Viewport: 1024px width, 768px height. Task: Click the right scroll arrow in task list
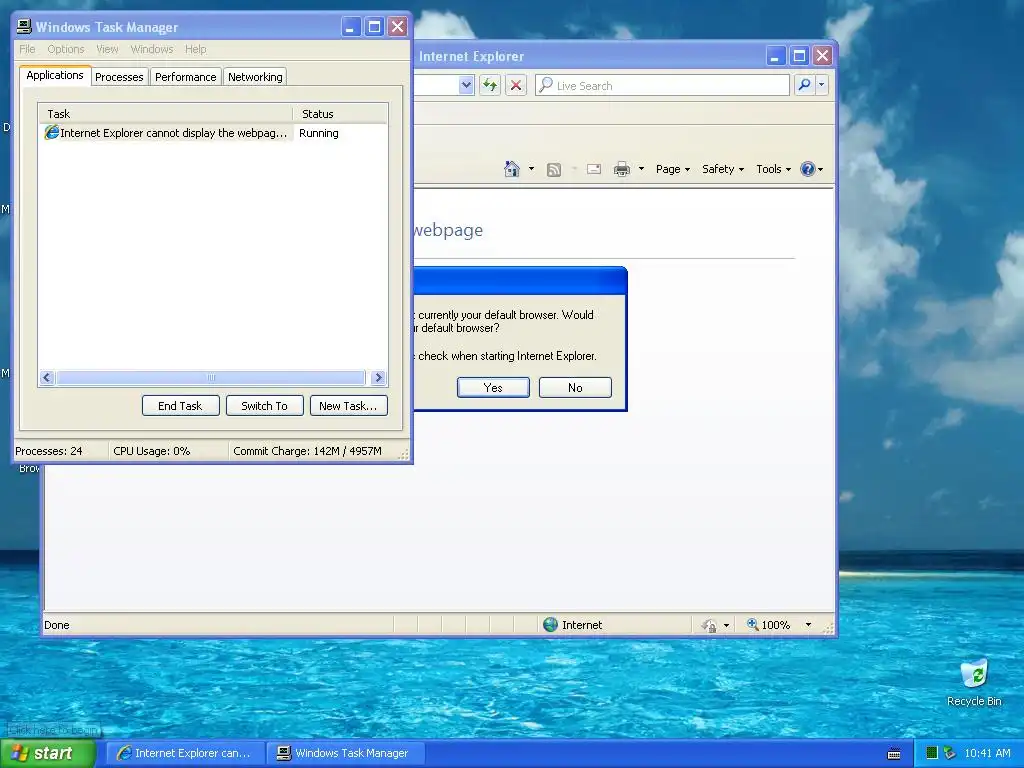(378, 377)
